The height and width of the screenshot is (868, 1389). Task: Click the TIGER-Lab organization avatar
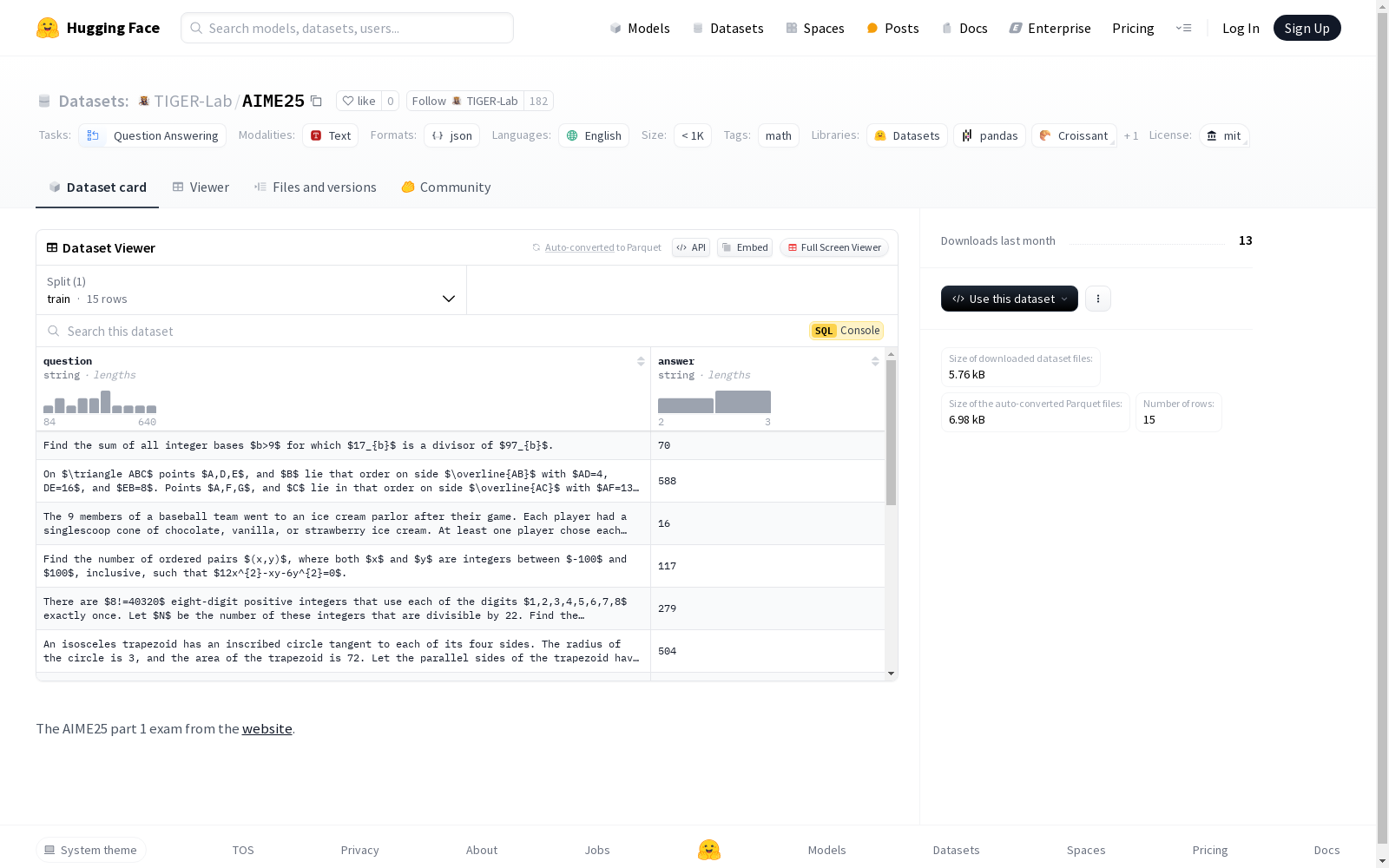pyautogui.click(x=144, y=101)
